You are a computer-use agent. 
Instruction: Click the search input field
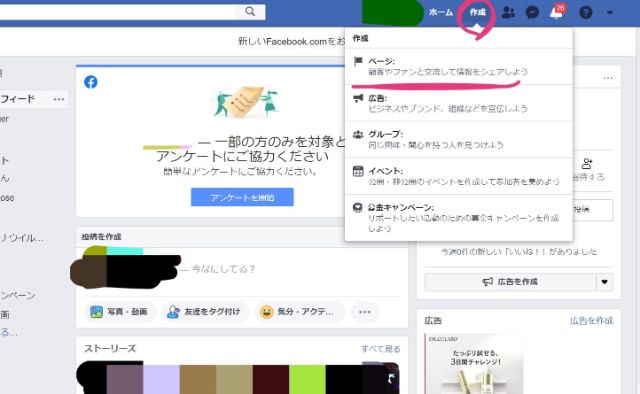click(x=118, y=12)
